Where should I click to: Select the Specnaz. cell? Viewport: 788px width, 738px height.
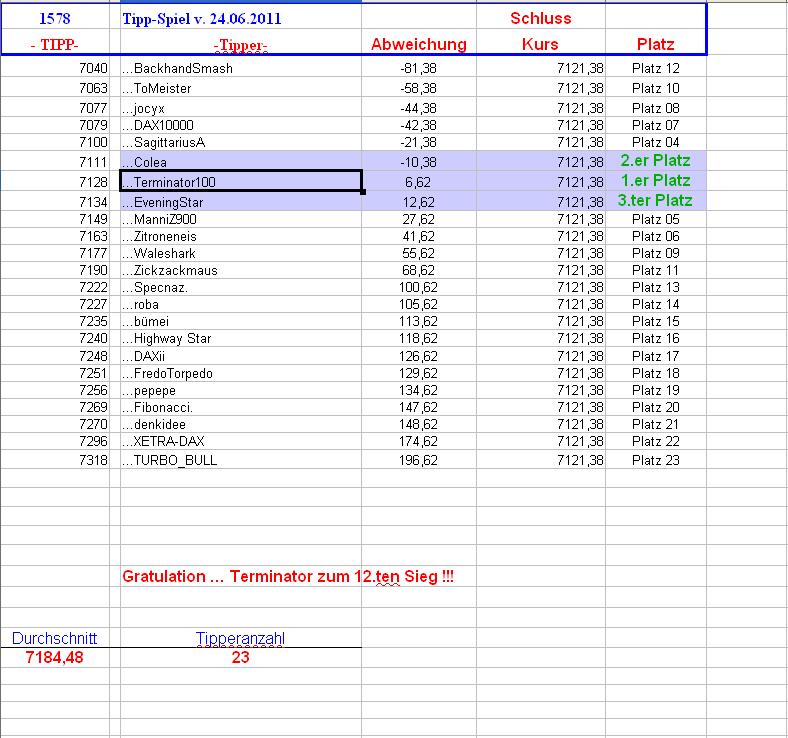tap(241, 287)
